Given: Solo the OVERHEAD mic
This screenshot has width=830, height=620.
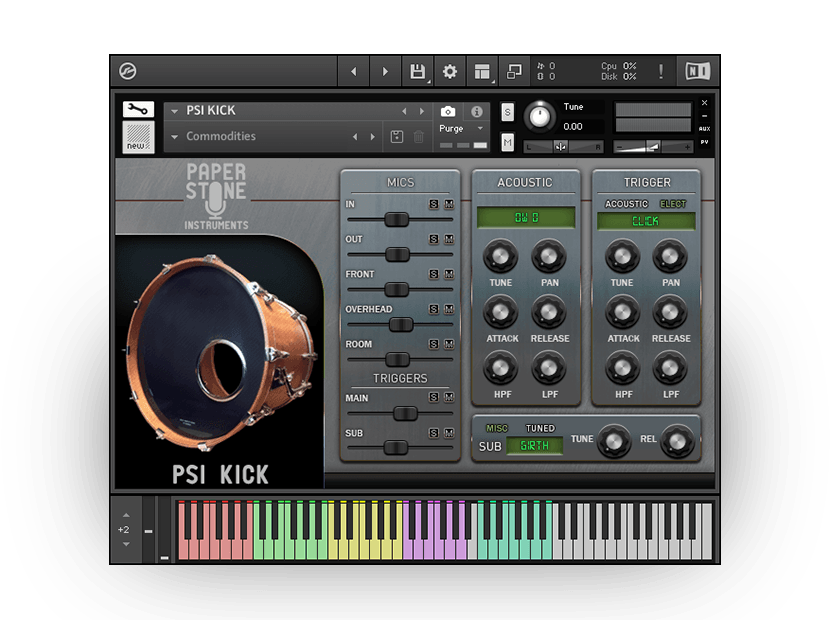Looking at the screenshot, I should tap(434, 309).
